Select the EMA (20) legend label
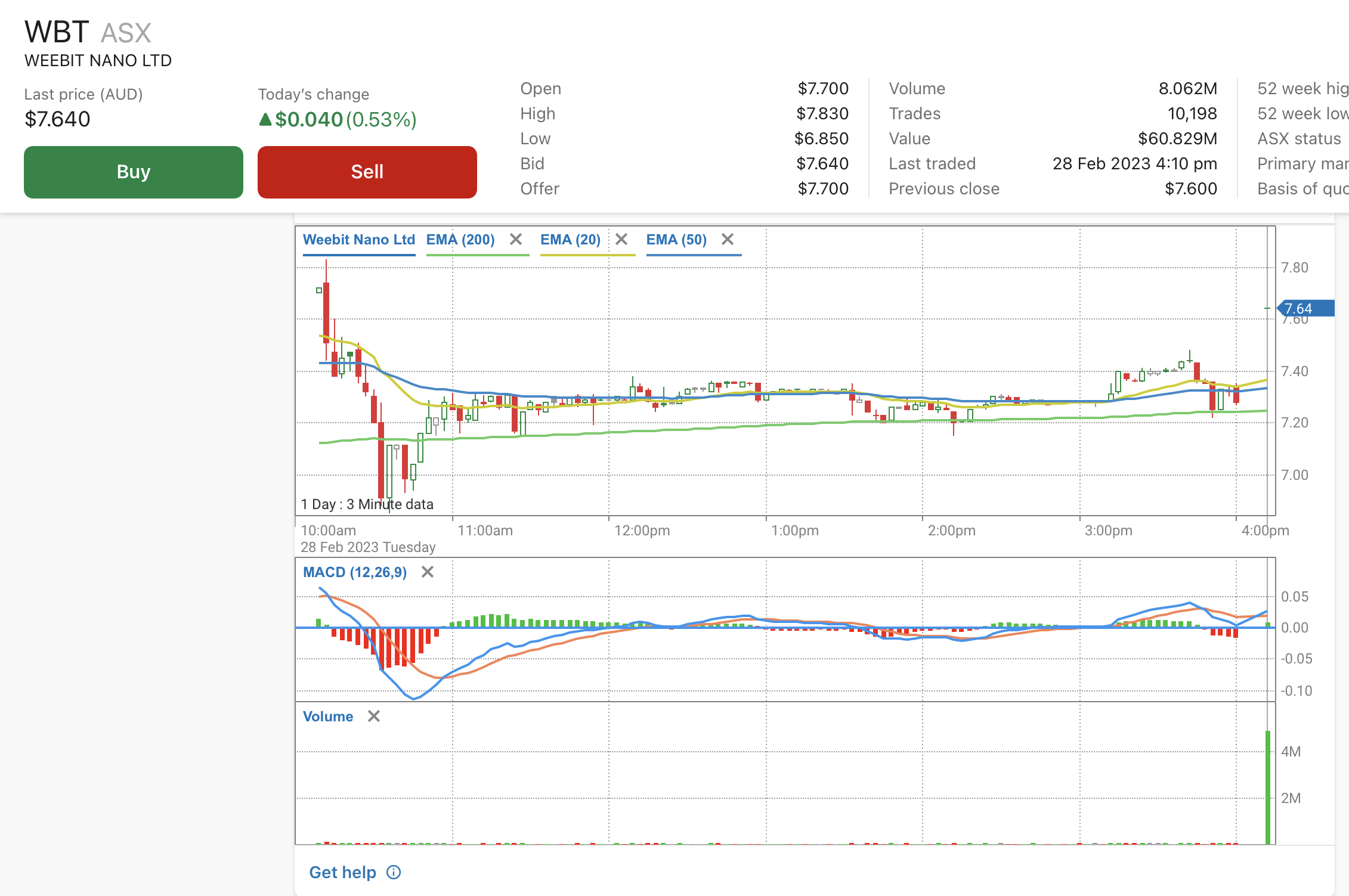1349x896 pixels. tap(570, 240)
